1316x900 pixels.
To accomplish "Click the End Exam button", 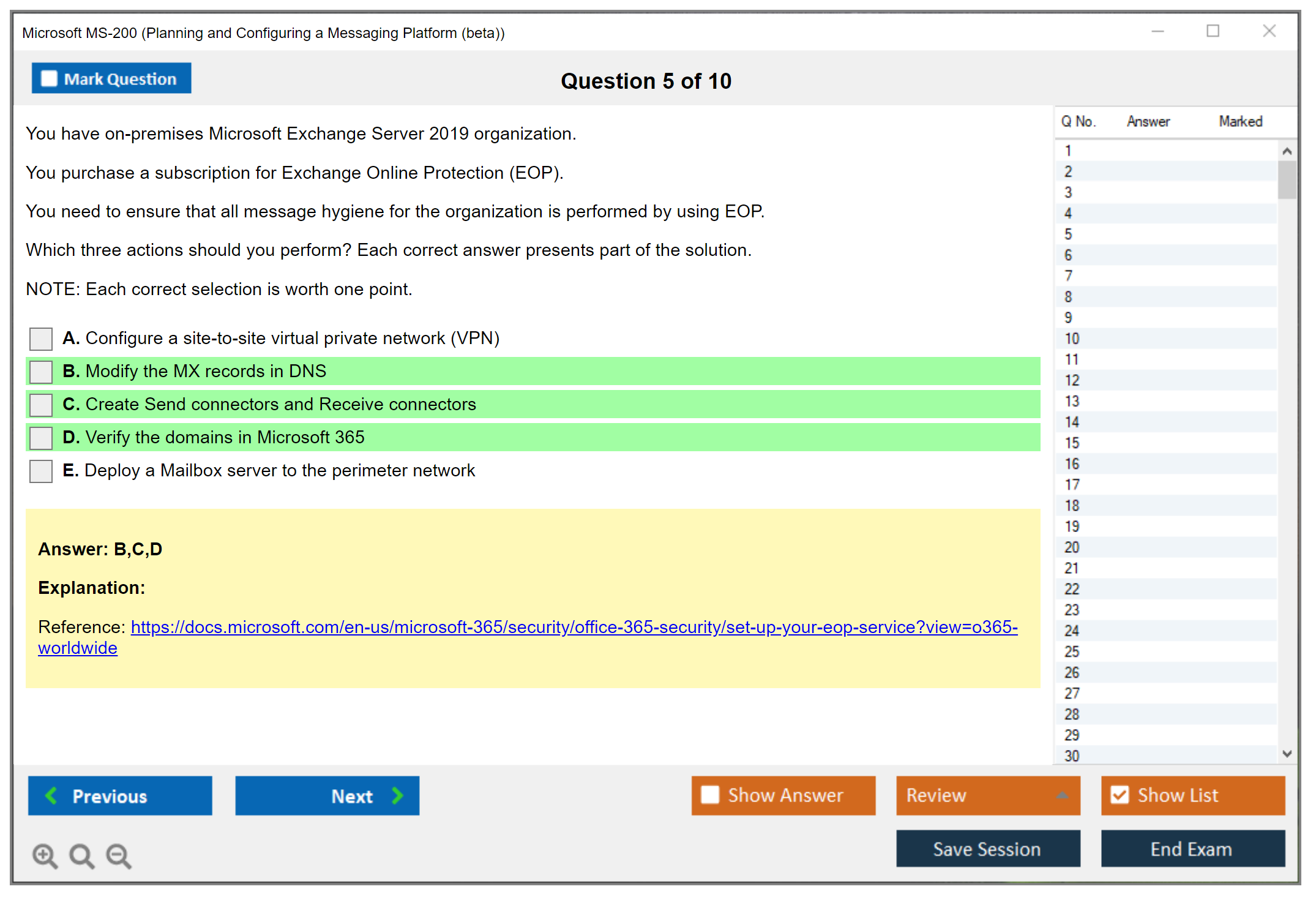I will tap(1192, 849).
